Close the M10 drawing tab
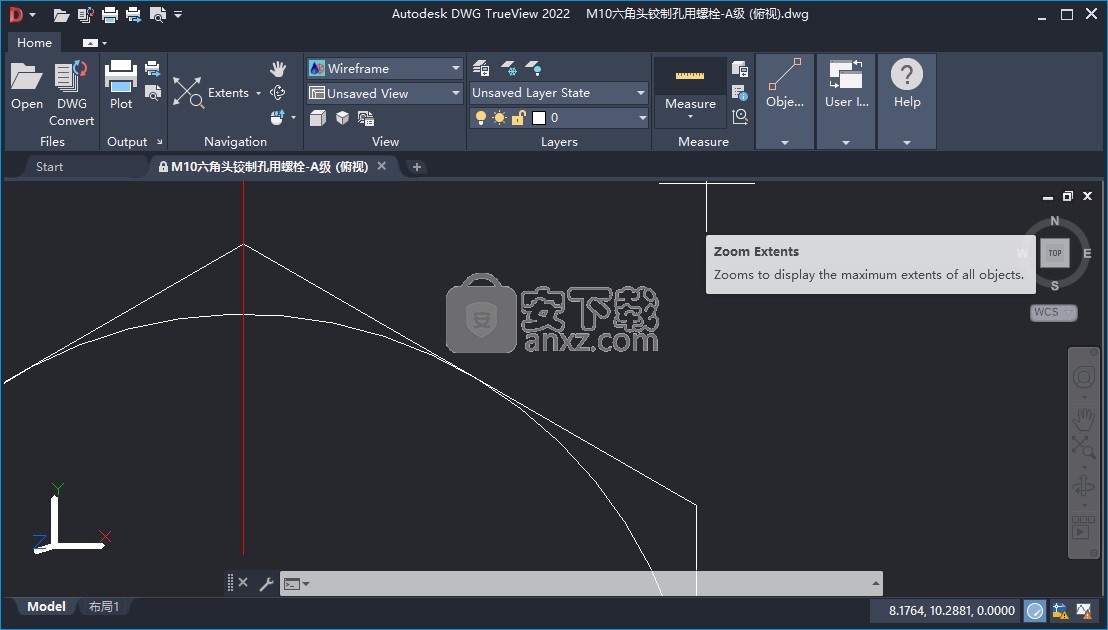Screen dimensions: 1108x630 click(382, 166)
